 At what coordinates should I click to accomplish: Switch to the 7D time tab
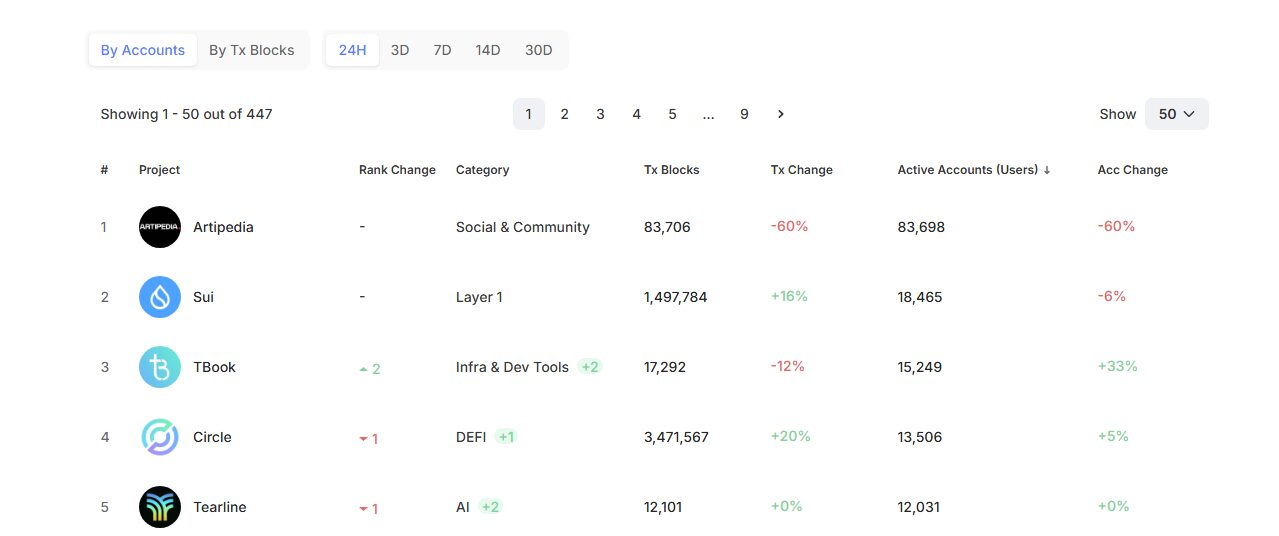pyautogui.click(x=442, y=50)
